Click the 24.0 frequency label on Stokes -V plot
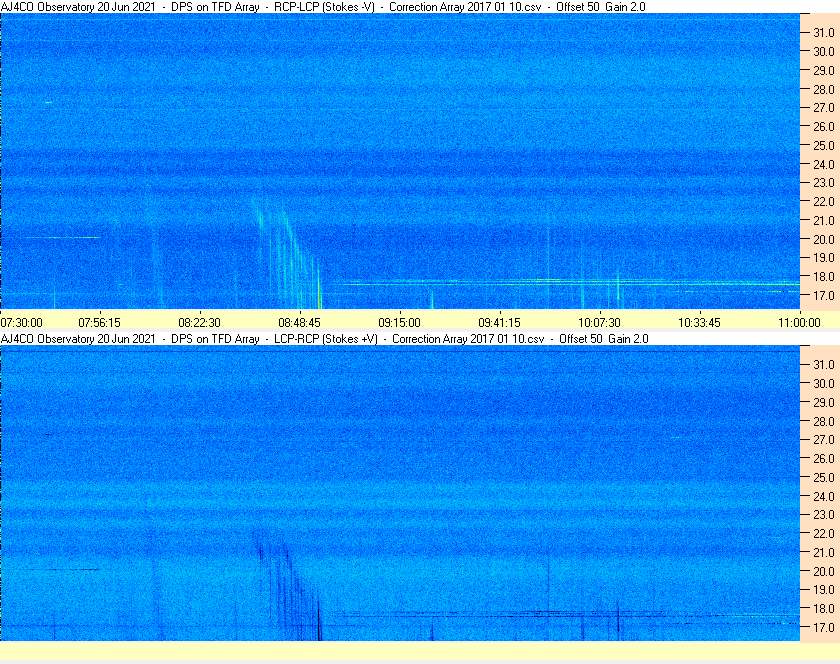Image resolution: width=840 pixels, height=664 pixels. point(824,164)
